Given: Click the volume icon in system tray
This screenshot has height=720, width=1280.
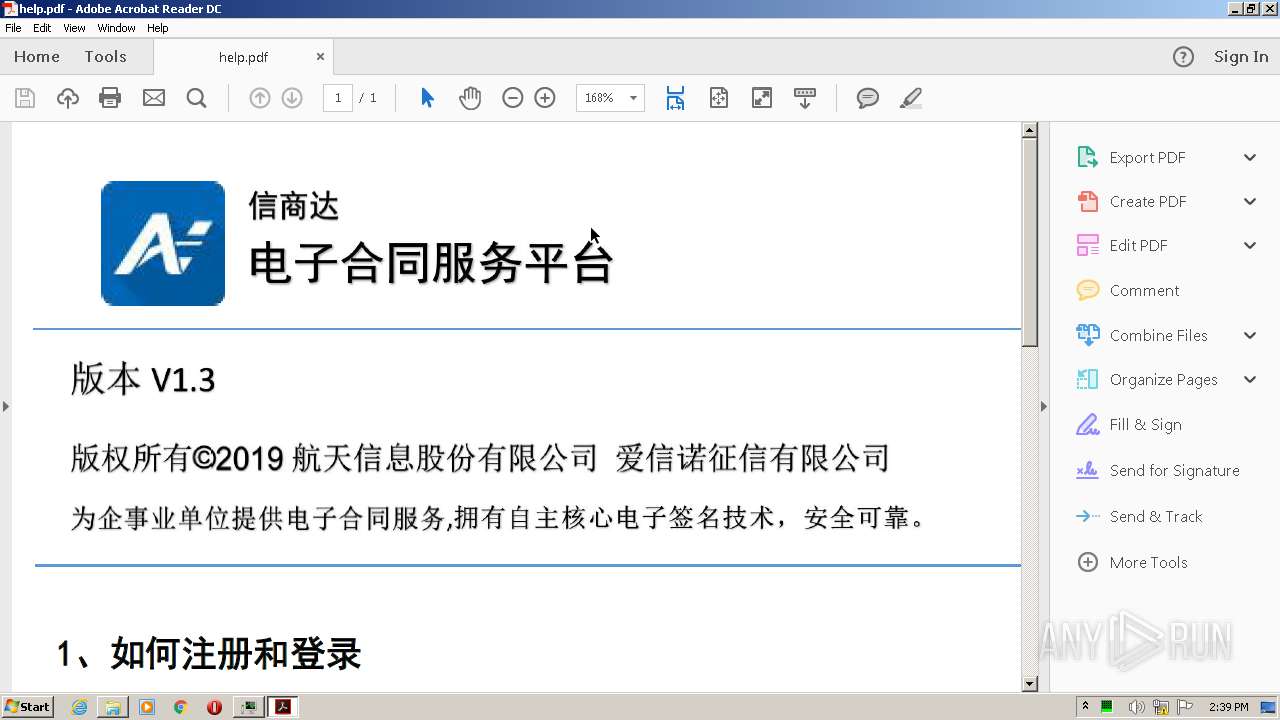Looking at the screenshot, I should (x=1137, y=707).
